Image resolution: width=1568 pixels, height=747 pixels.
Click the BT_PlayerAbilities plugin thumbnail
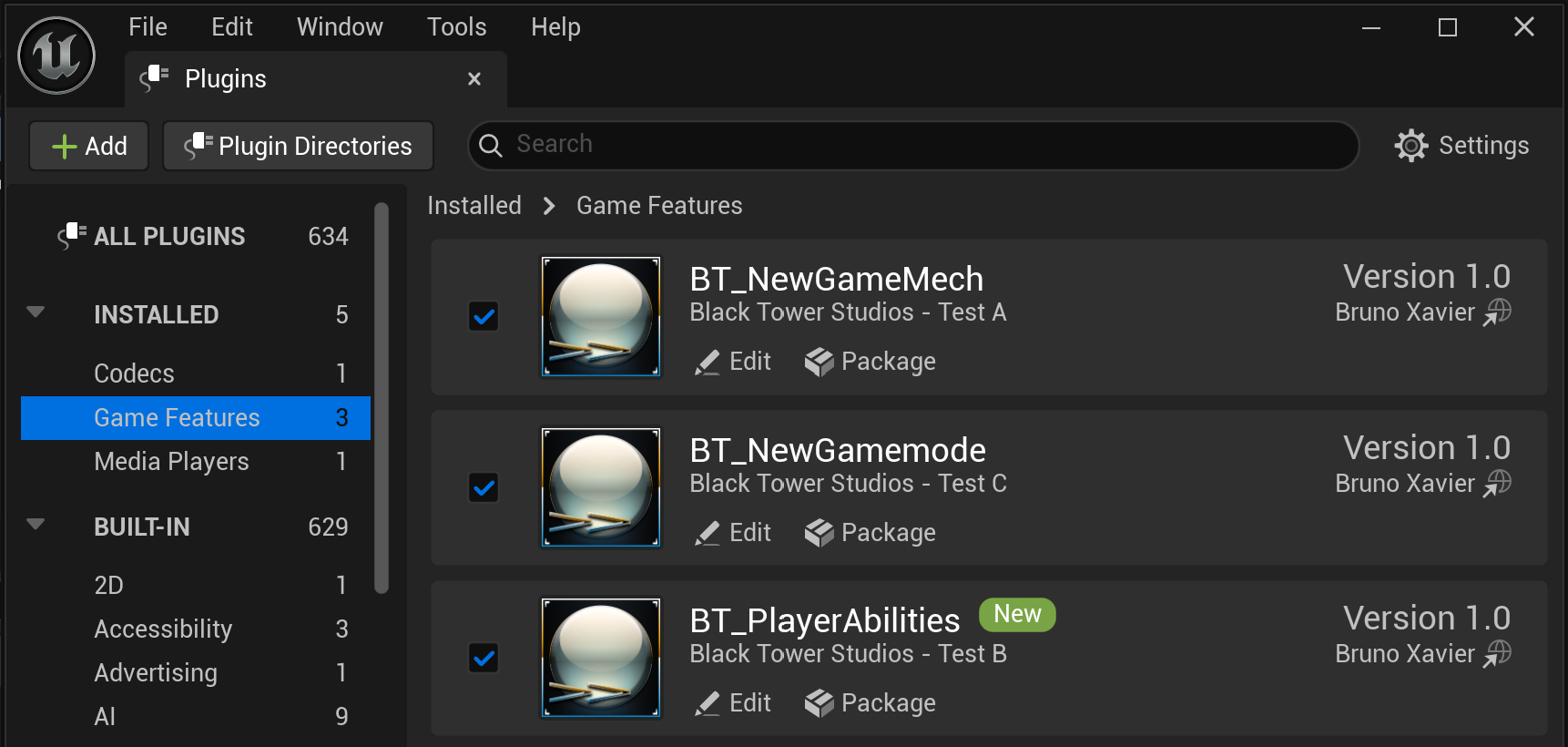601,658
